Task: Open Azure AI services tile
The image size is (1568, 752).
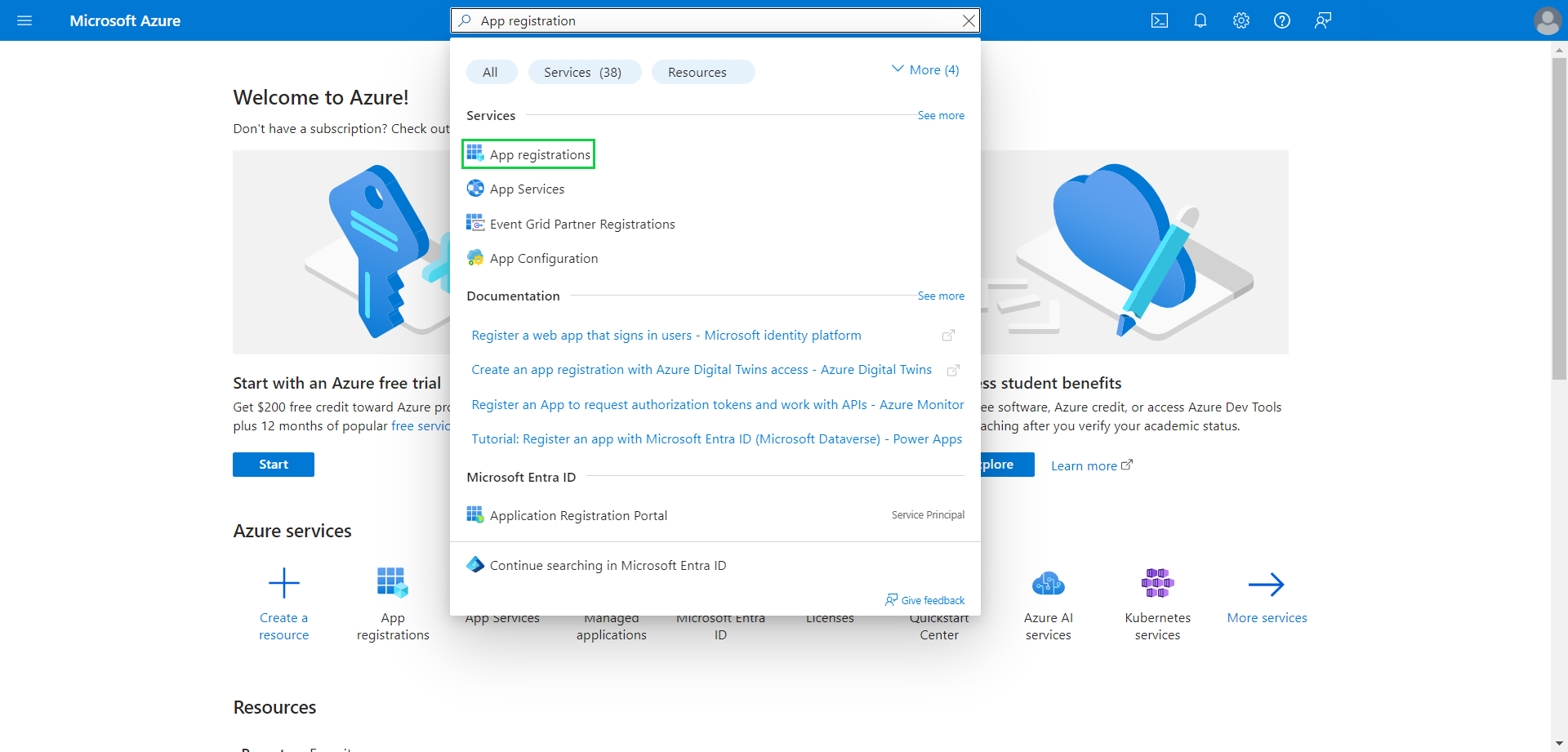Action: coord(1049,604)
